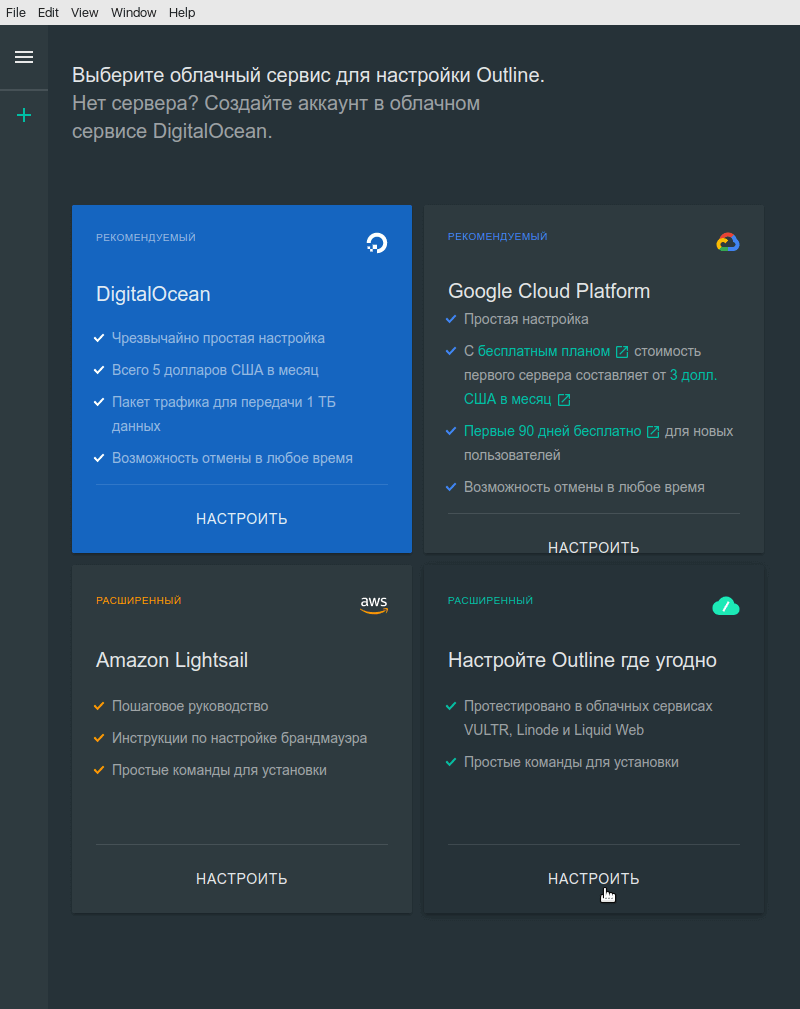Click the orange РАСШИРЕННЫЙ label on the Amazon card

[x=138, y=600]
